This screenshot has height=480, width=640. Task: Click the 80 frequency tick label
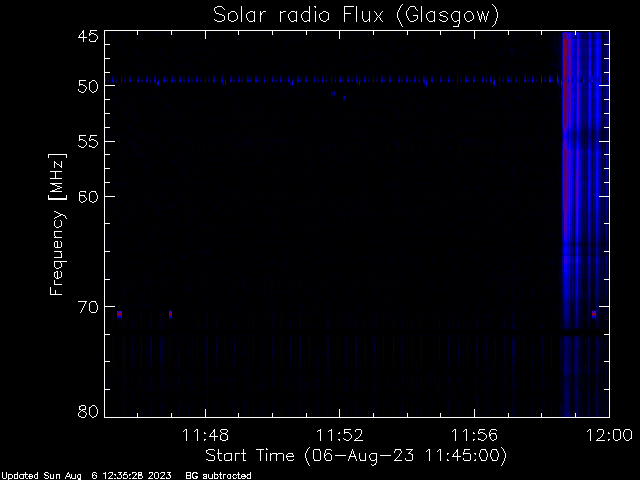click(88, 411)
